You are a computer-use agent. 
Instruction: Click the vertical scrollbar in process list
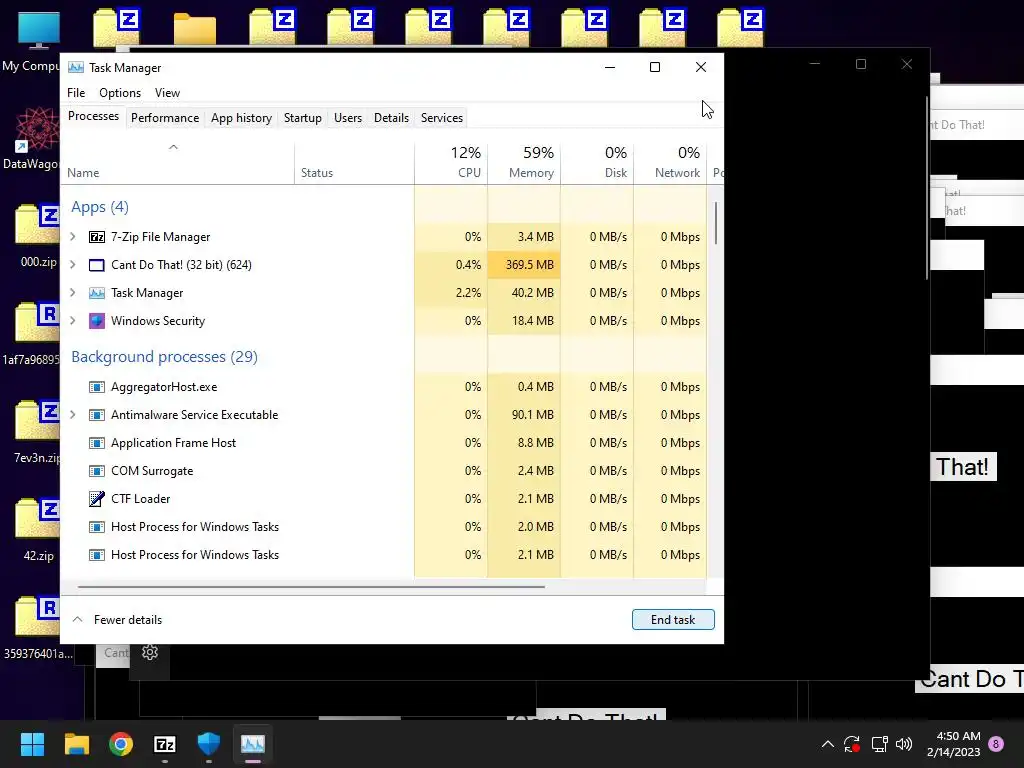click(716, 223)
